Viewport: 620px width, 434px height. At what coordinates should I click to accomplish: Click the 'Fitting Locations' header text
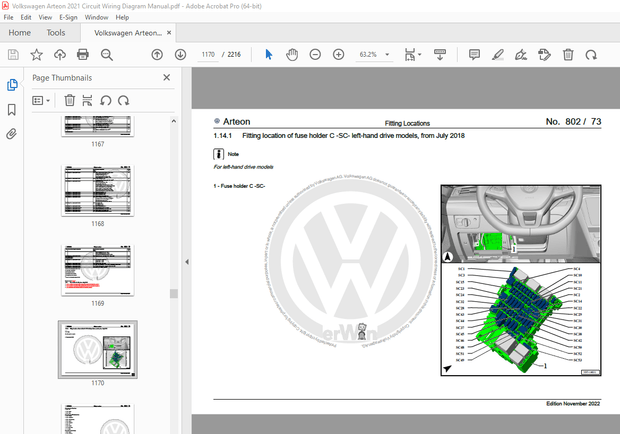coord(407,123)
